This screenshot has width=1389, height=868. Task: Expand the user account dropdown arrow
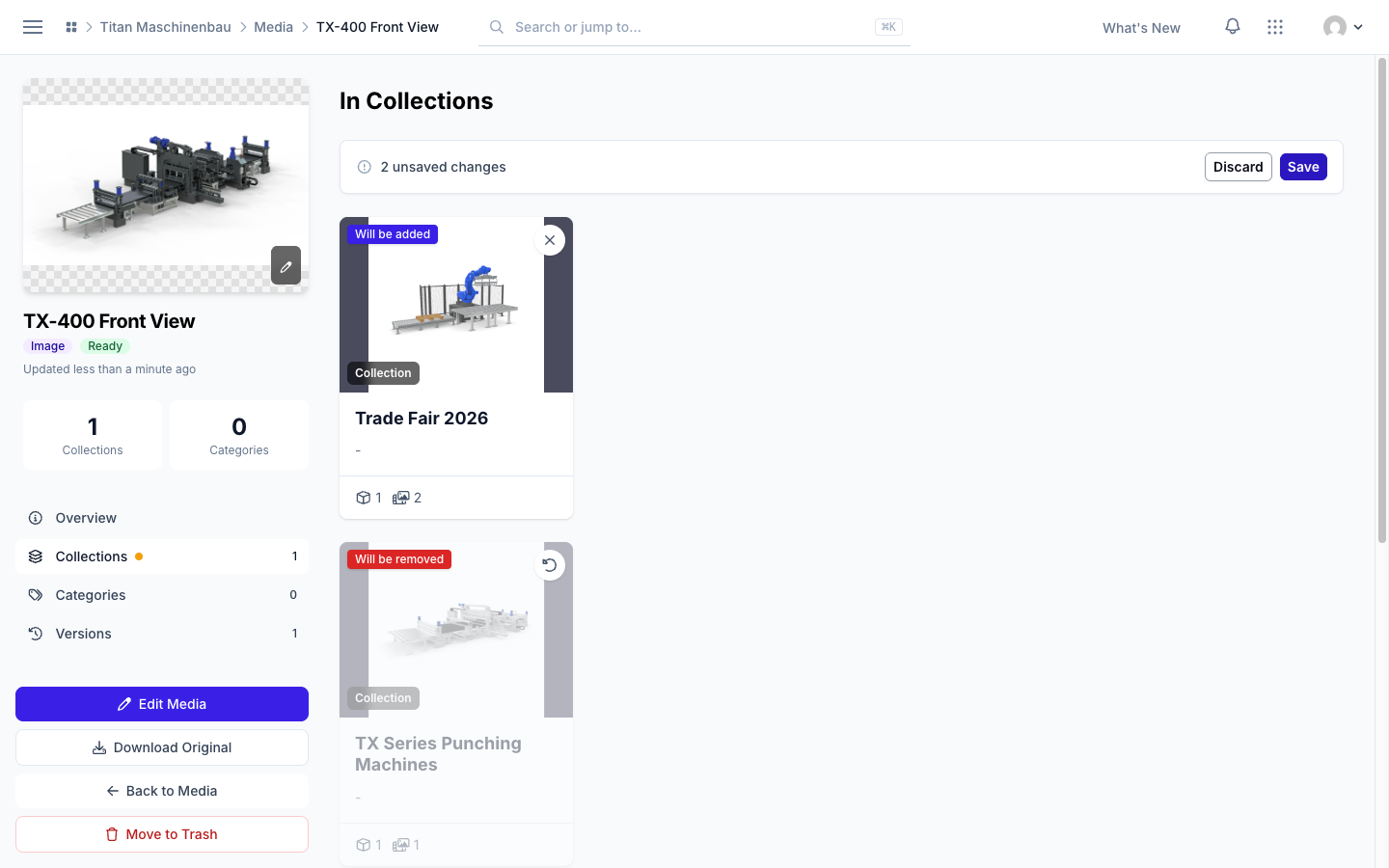[1358, 27]
